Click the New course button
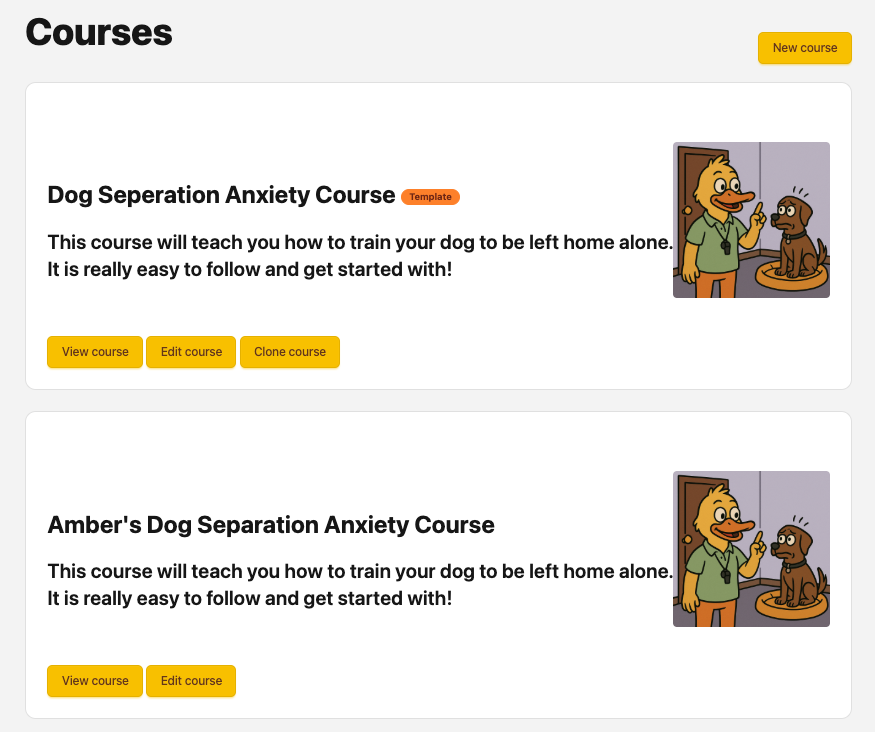The image size is (875, 732). [x=804, y=48]
